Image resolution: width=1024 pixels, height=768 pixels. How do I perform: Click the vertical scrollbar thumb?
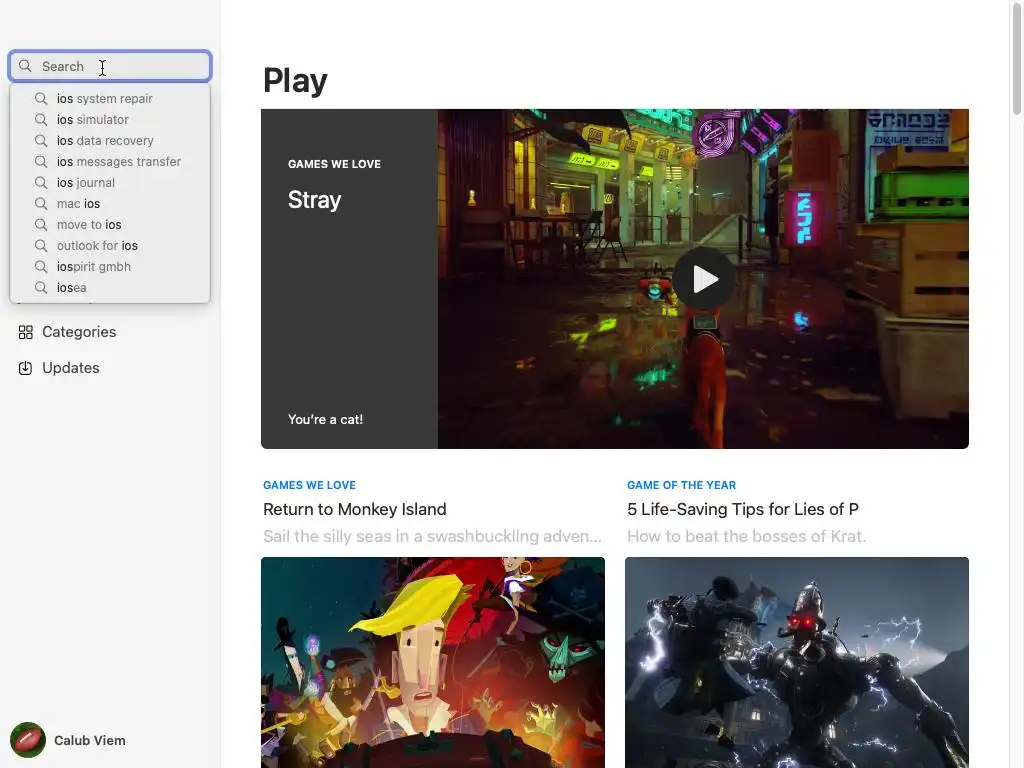(1017, 59)
